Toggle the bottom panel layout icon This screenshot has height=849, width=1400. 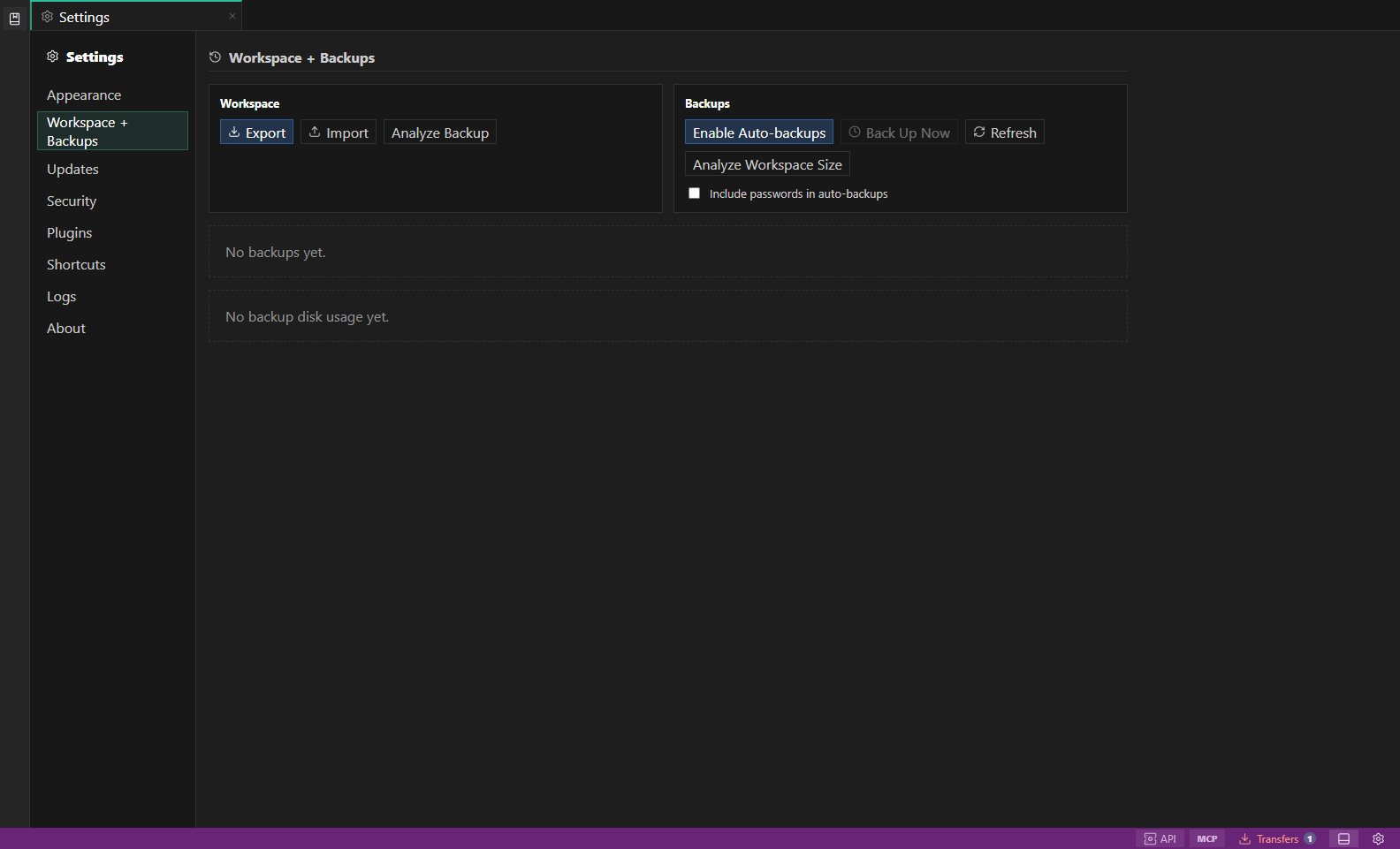pyautogui.click(x=1343, y=839)
